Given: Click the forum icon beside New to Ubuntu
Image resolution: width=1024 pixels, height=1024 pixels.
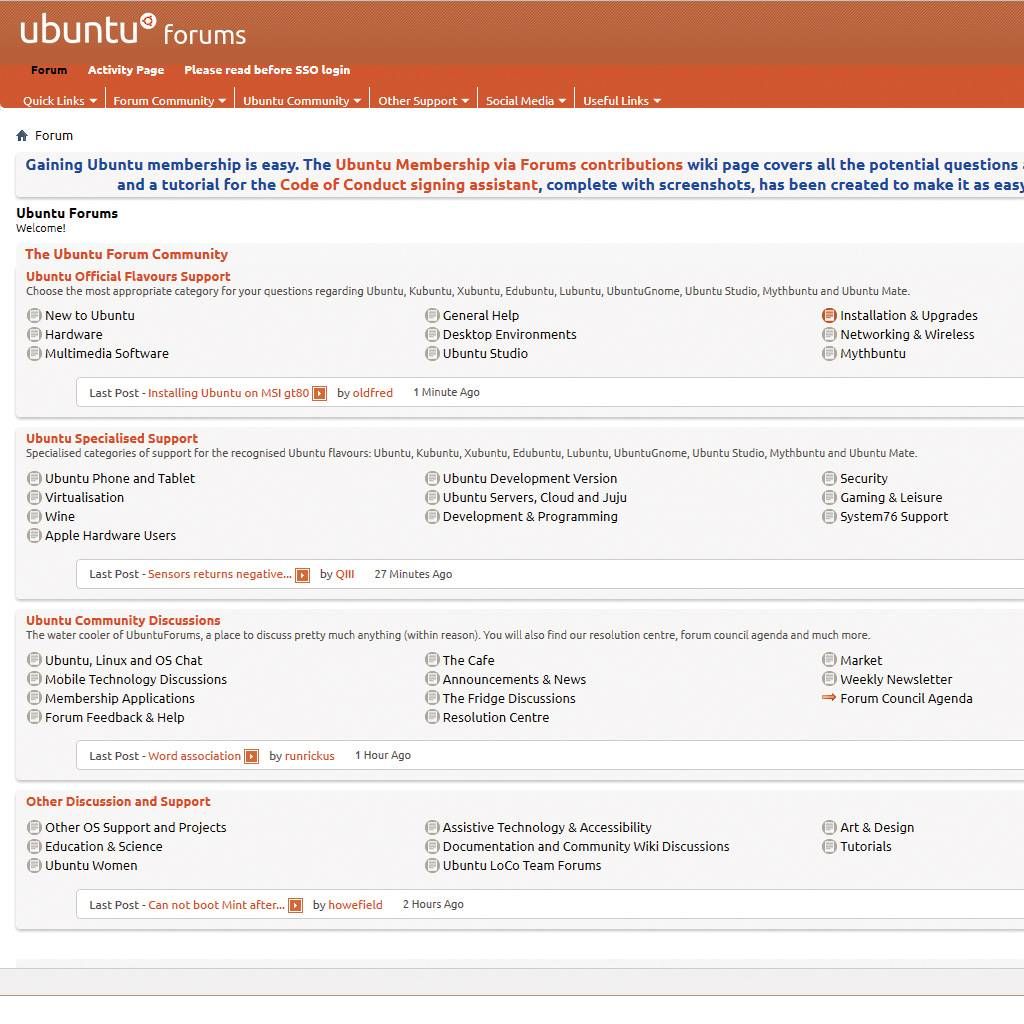Looking at the screenshot, I should (34, 315).
